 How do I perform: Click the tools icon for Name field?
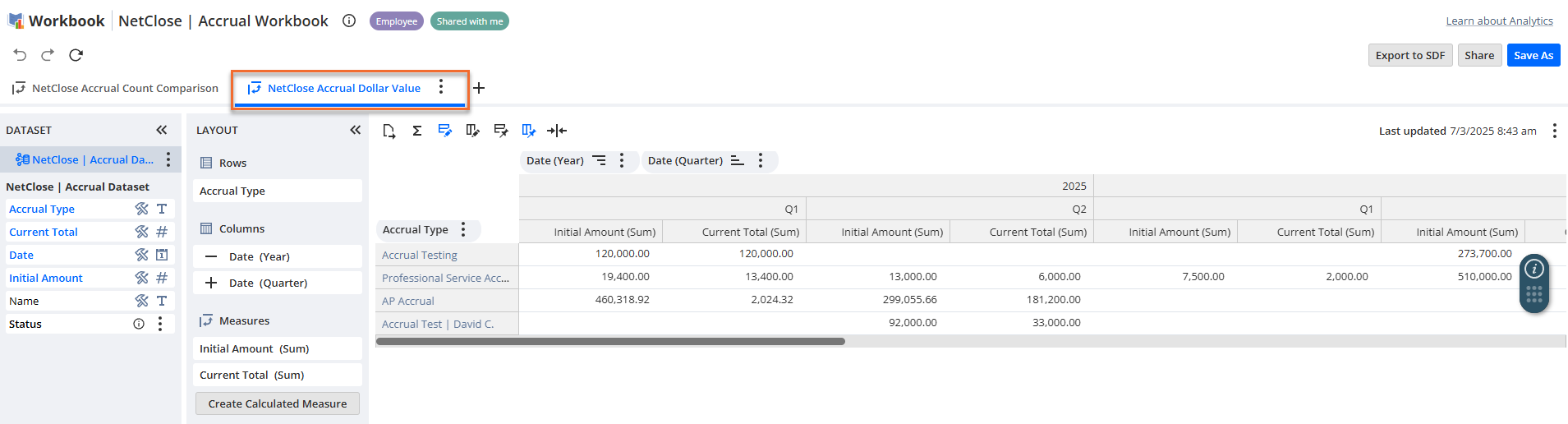[142, 301]
